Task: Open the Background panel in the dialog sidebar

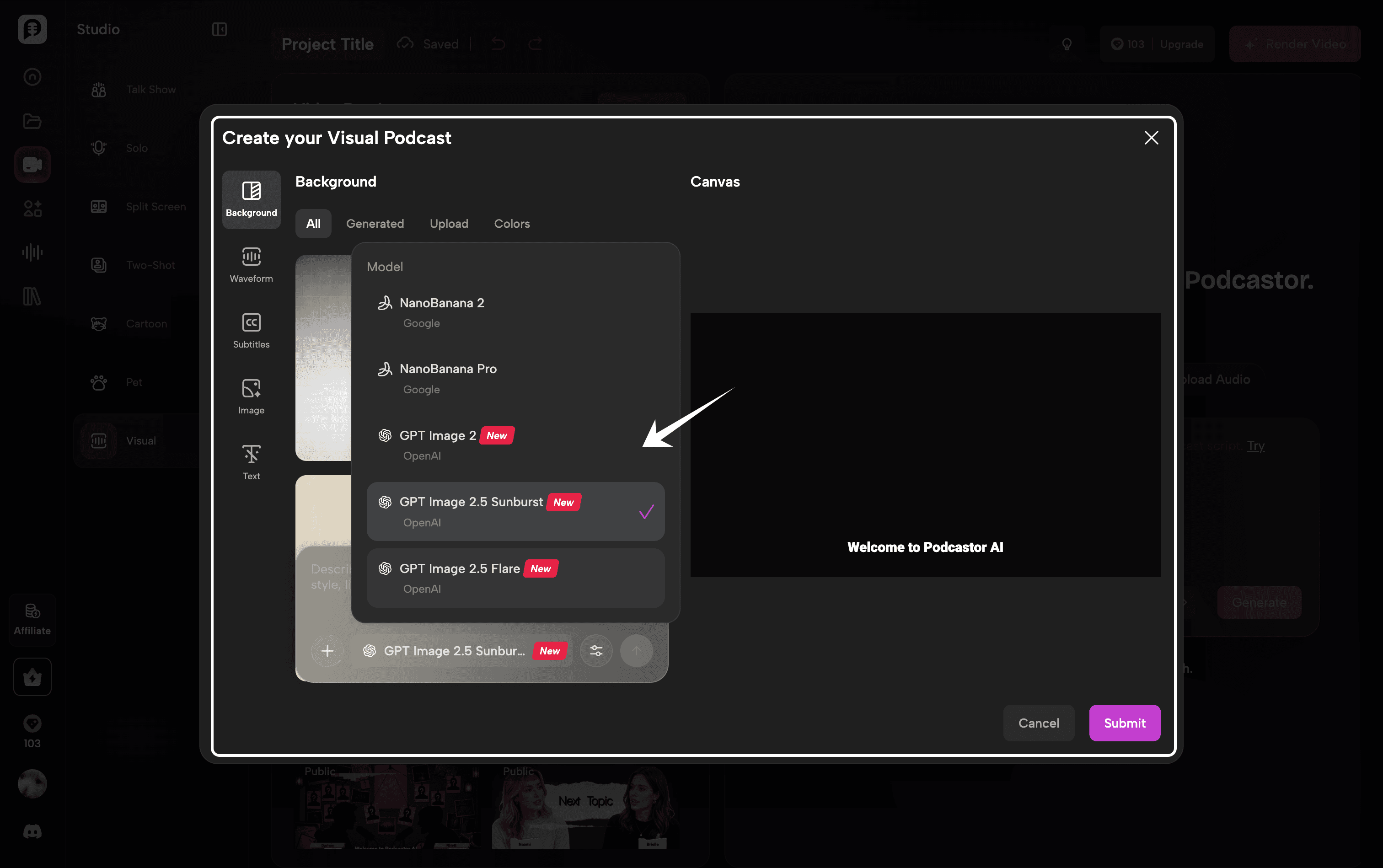Action: pyautogui.click(x=252, y=200)
